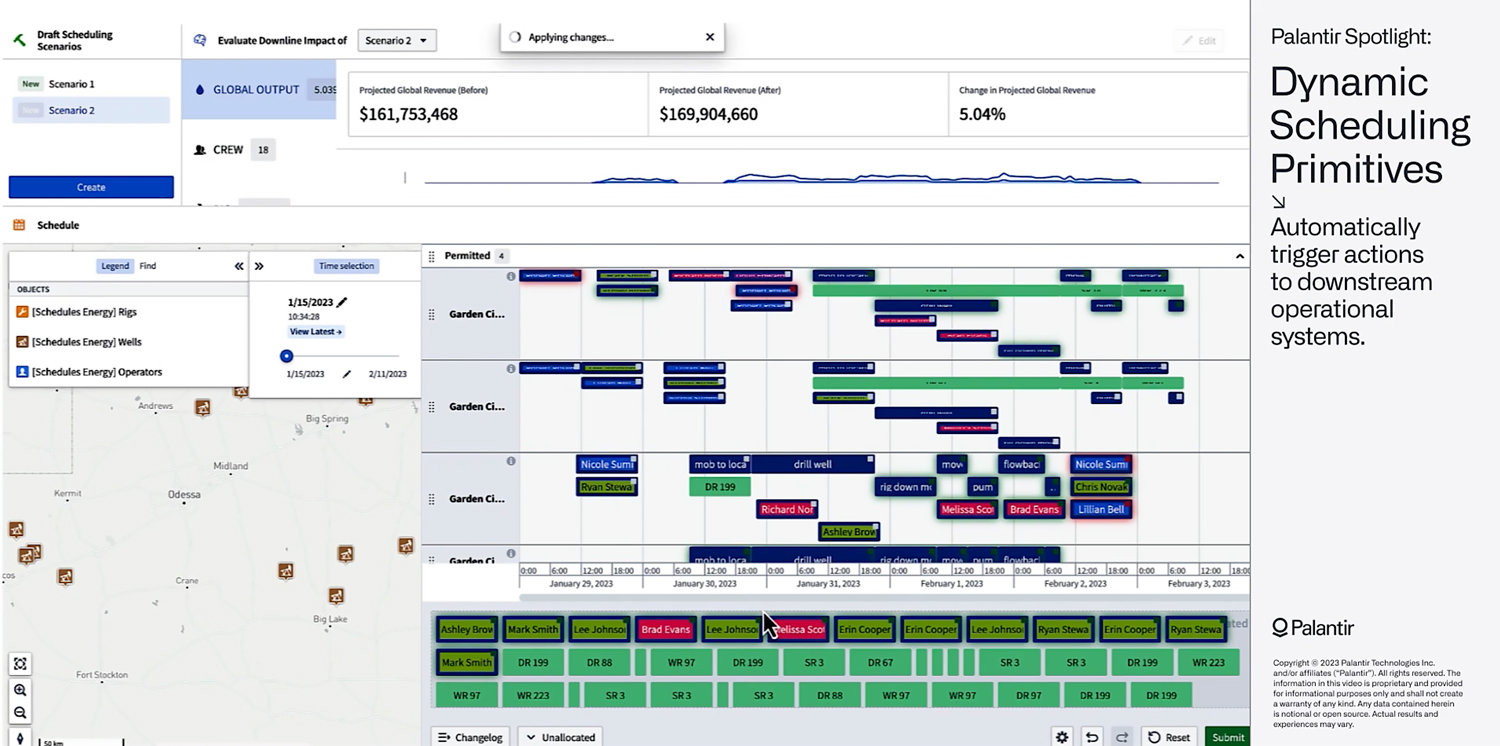Collapse the Permitted section chevron
Viewport: 1500px width, 746px height.
pyautogui.click(x=1240, y=256)
